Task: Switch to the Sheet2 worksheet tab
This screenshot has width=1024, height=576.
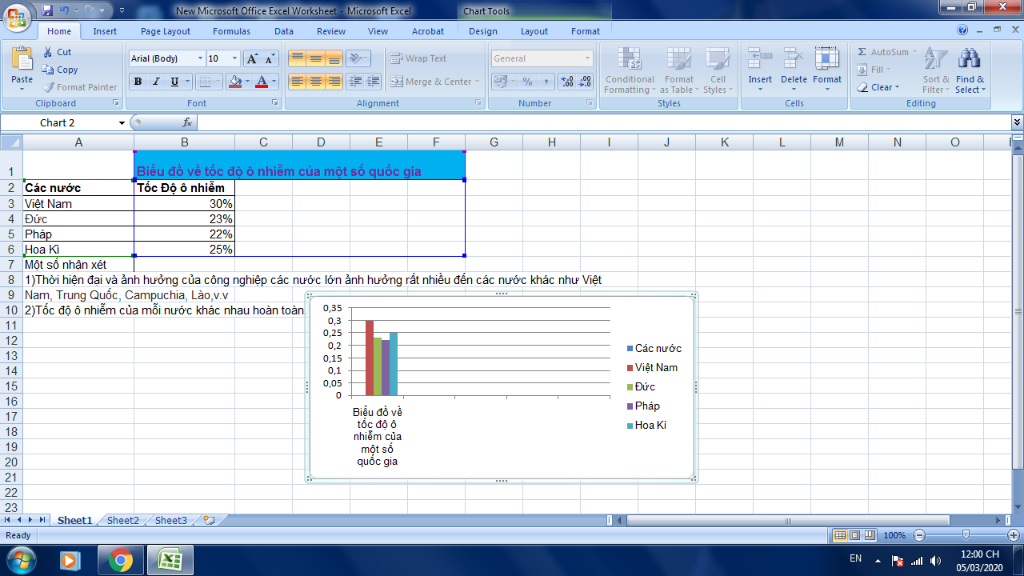Action: coord(123,521)
